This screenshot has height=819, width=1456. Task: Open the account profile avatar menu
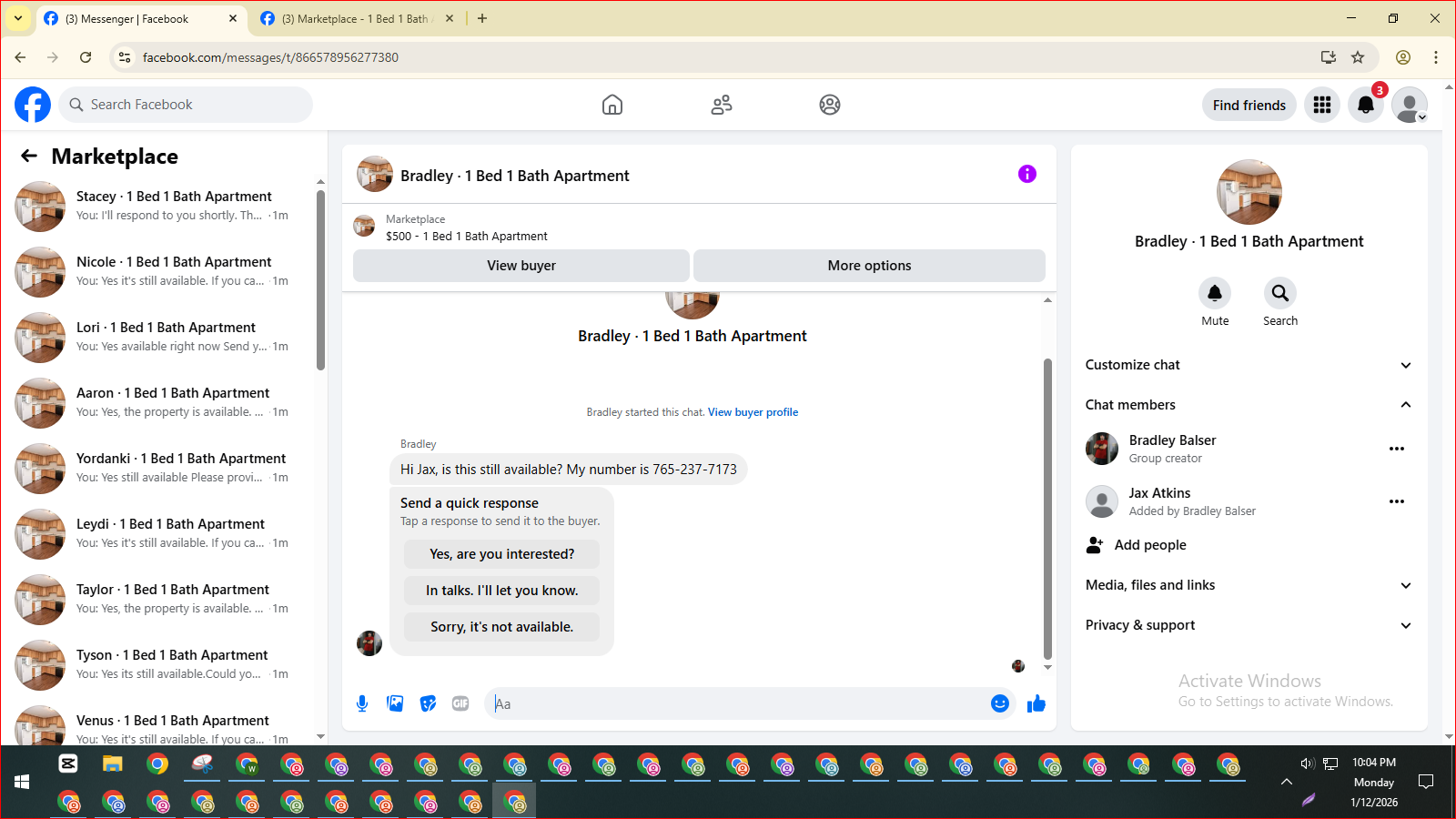(1410, 105)
